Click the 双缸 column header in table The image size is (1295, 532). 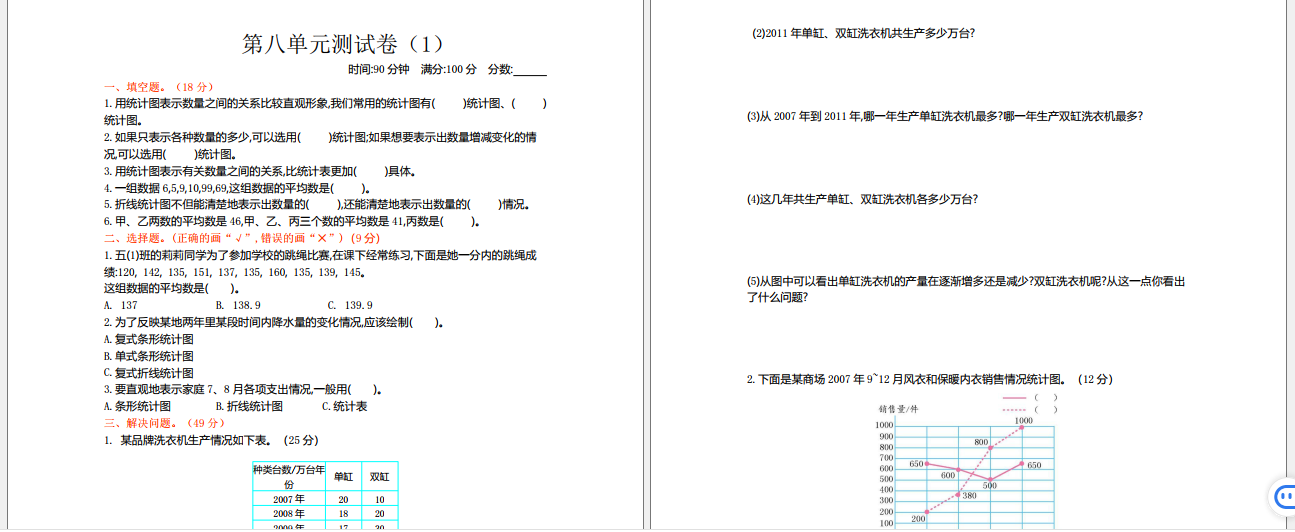coord(380,477)
